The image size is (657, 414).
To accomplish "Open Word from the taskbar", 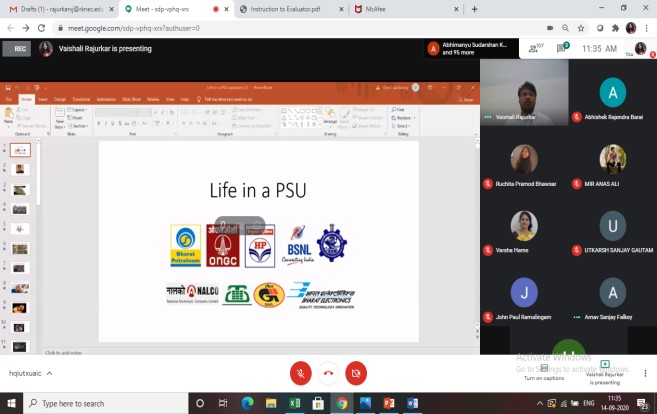I will point(412,403).
